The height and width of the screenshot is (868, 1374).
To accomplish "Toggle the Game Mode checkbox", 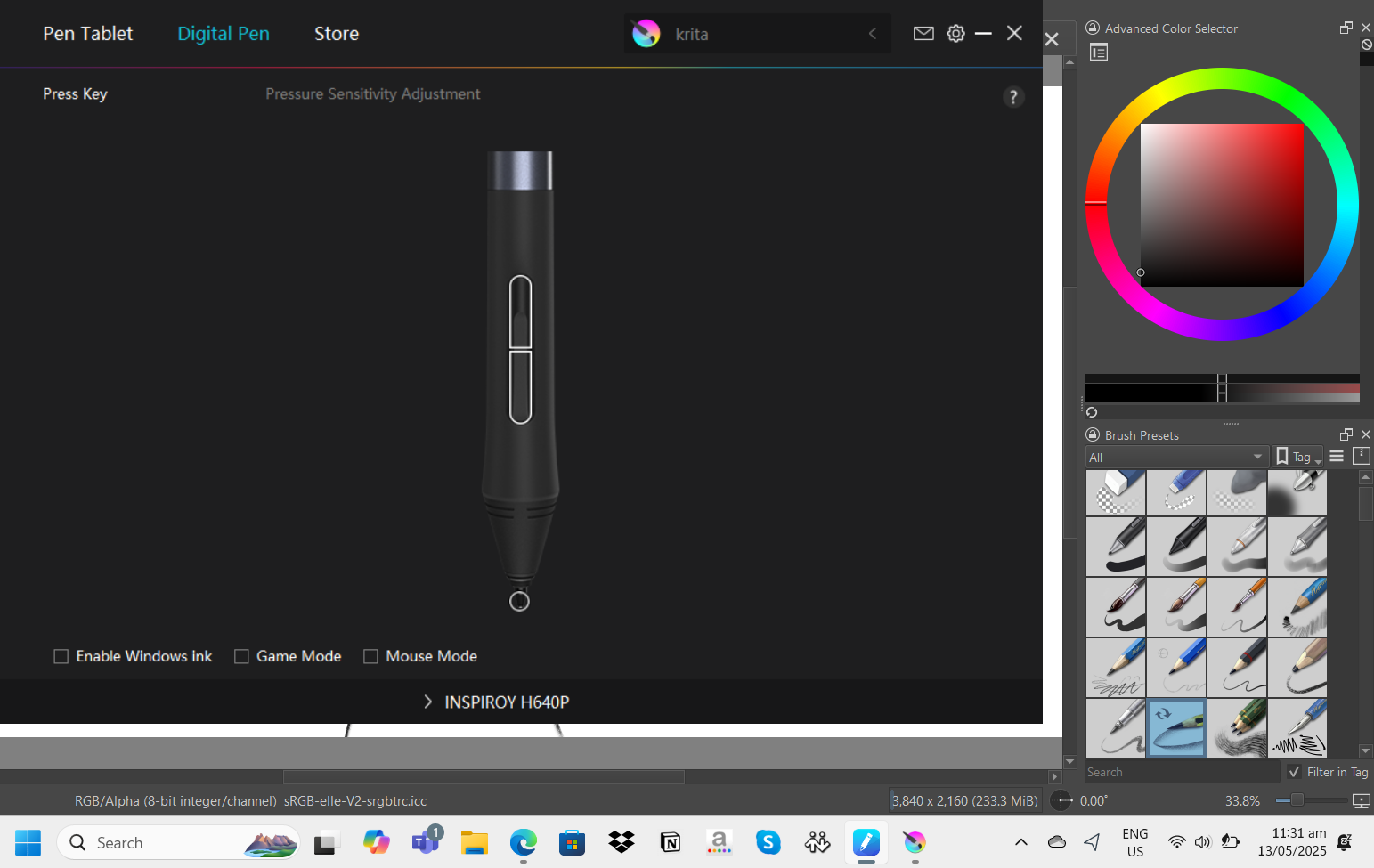I will [241, 657].
